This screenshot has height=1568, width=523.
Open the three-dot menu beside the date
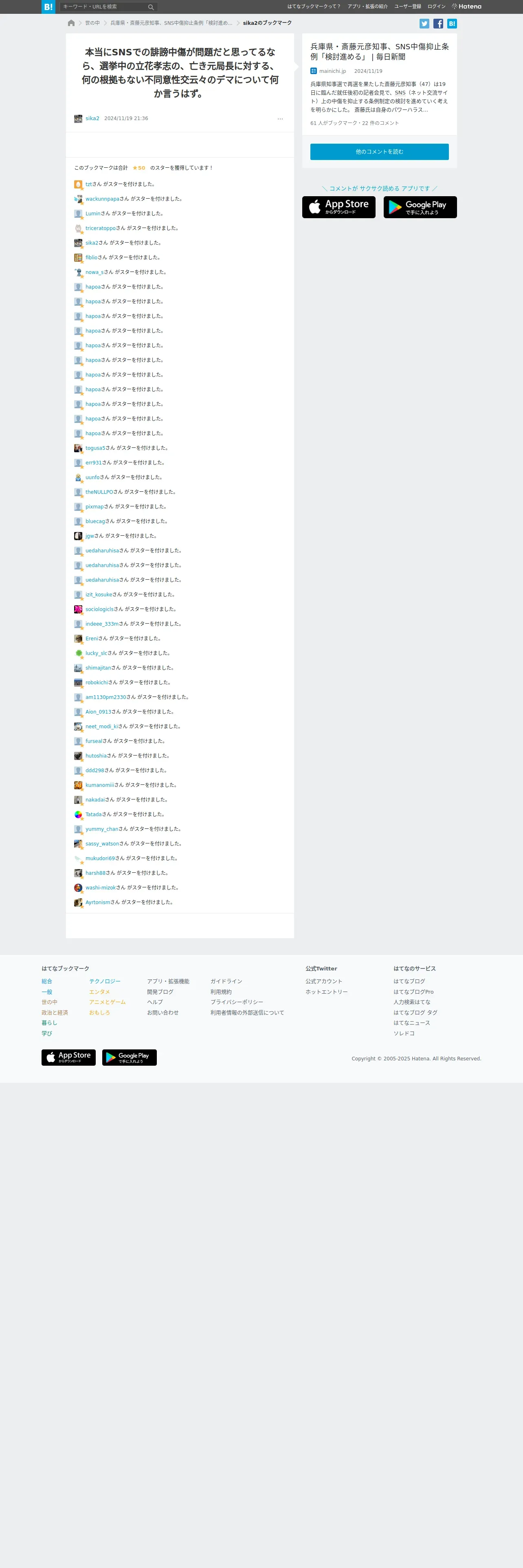click(280, 119)
